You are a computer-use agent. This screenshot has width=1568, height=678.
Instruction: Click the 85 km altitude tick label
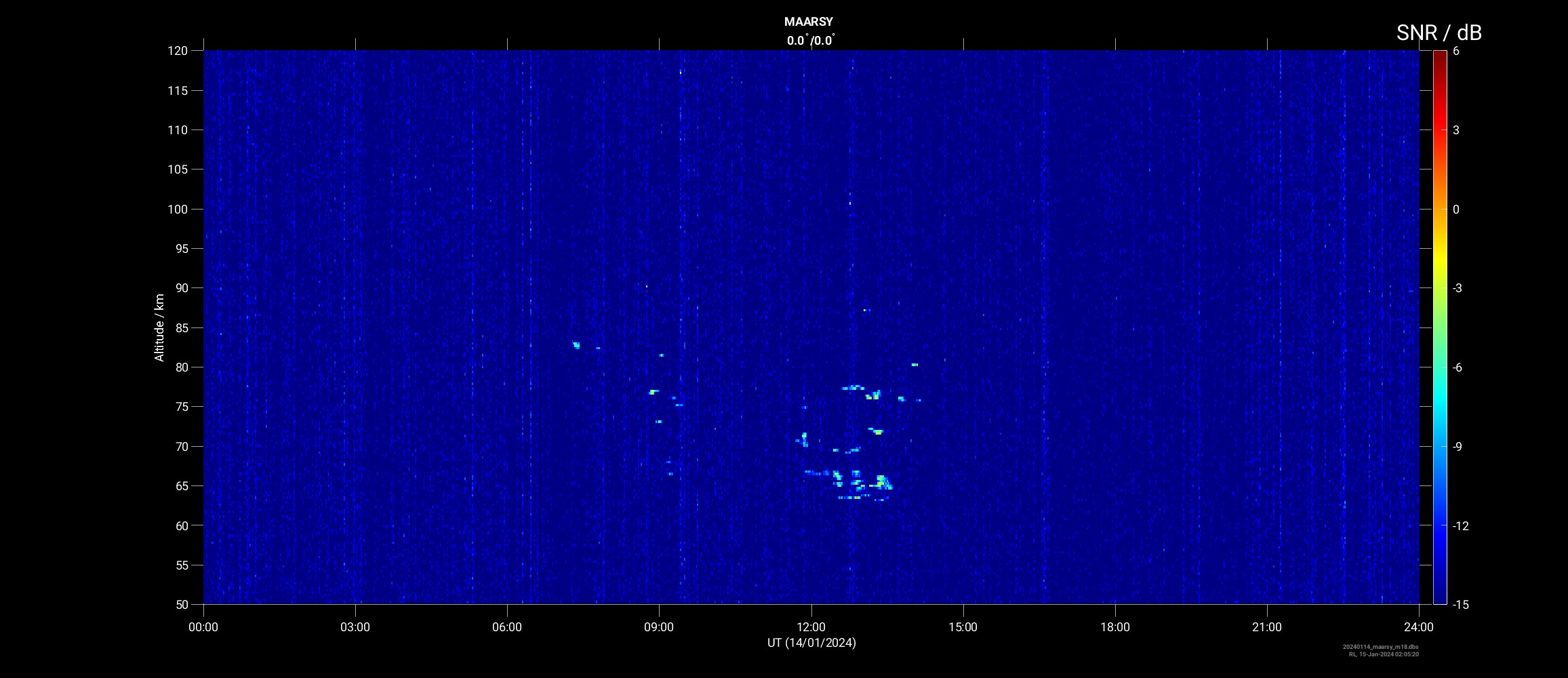[181, 327]
